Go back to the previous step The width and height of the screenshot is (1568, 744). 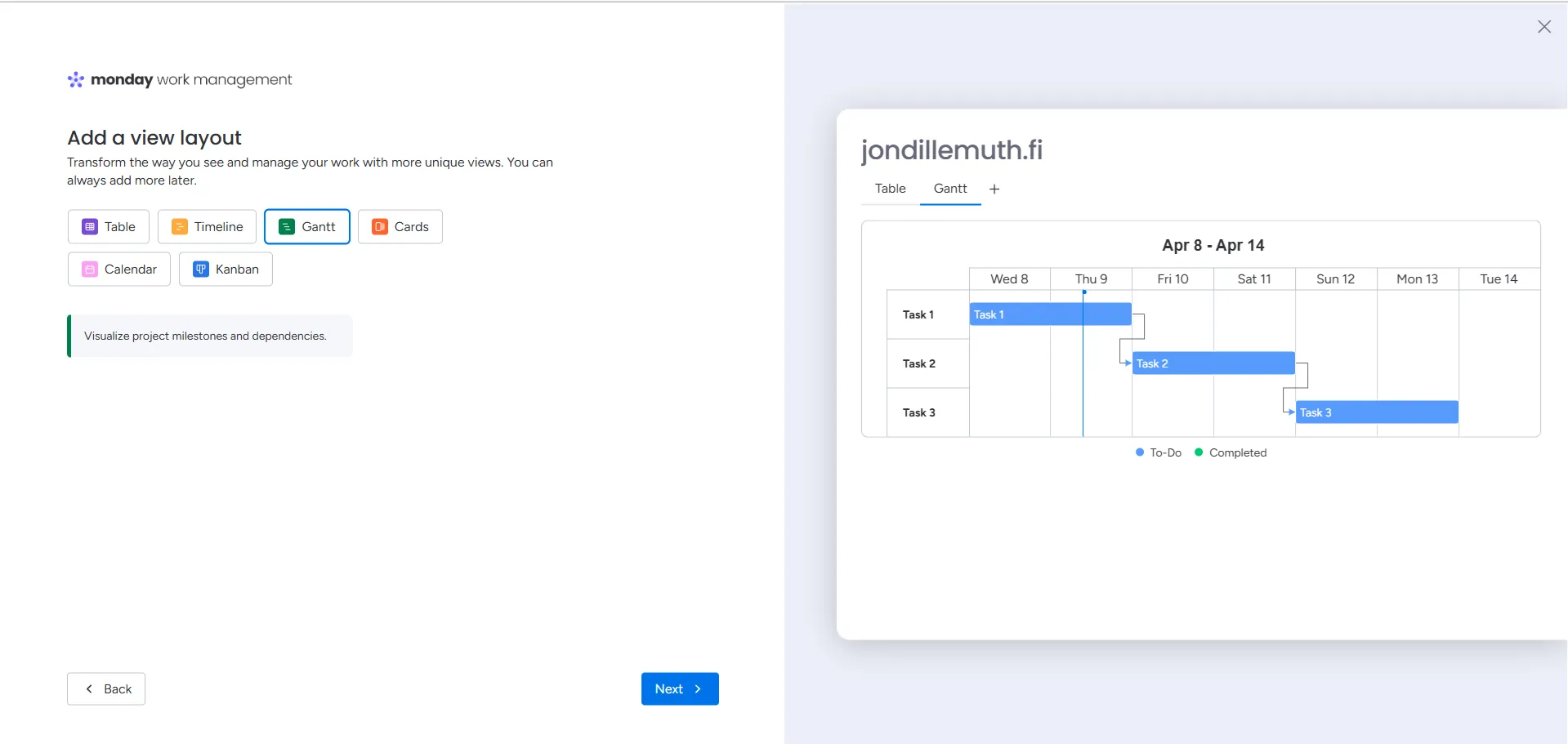click(106, 689)
